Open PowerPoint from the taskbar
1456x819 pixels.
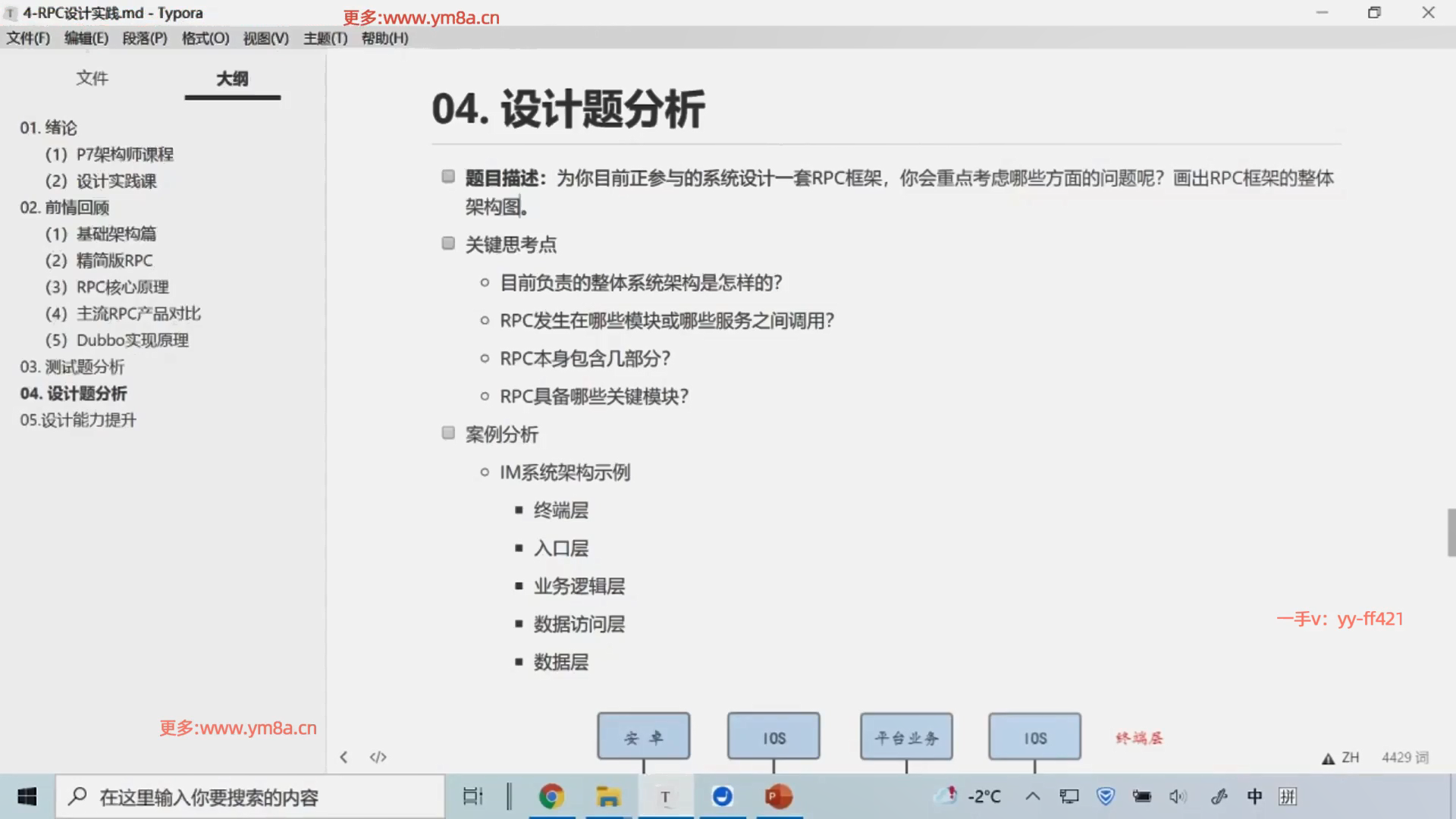(x=778, y=796)
